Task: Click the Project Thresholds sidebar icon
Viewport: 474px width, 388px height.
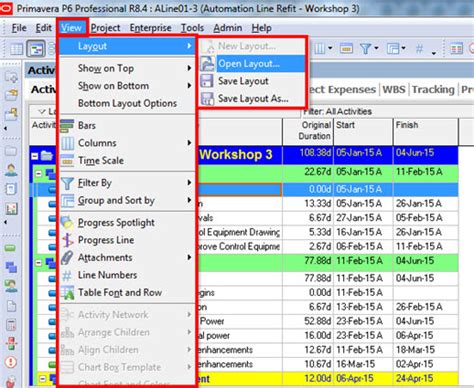Action: 11,343
